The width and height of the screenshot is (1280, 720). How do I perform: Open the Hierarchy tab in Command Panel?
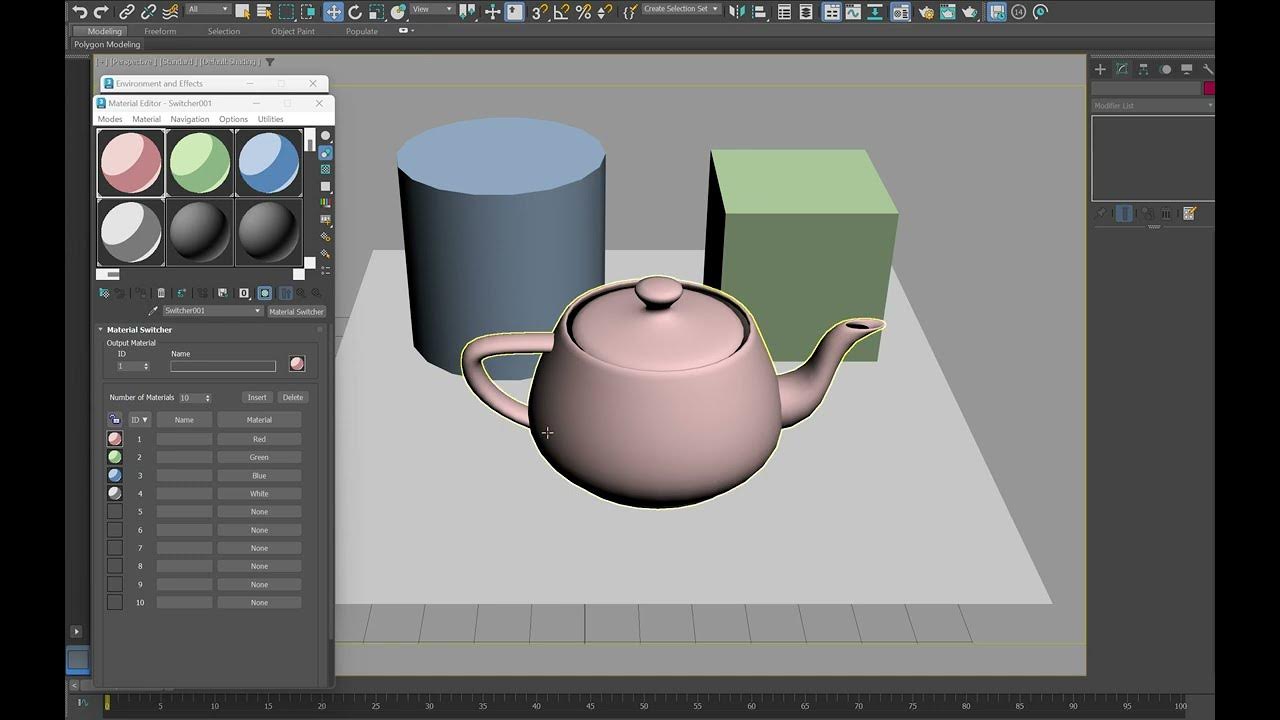(x=1143, y=69)
